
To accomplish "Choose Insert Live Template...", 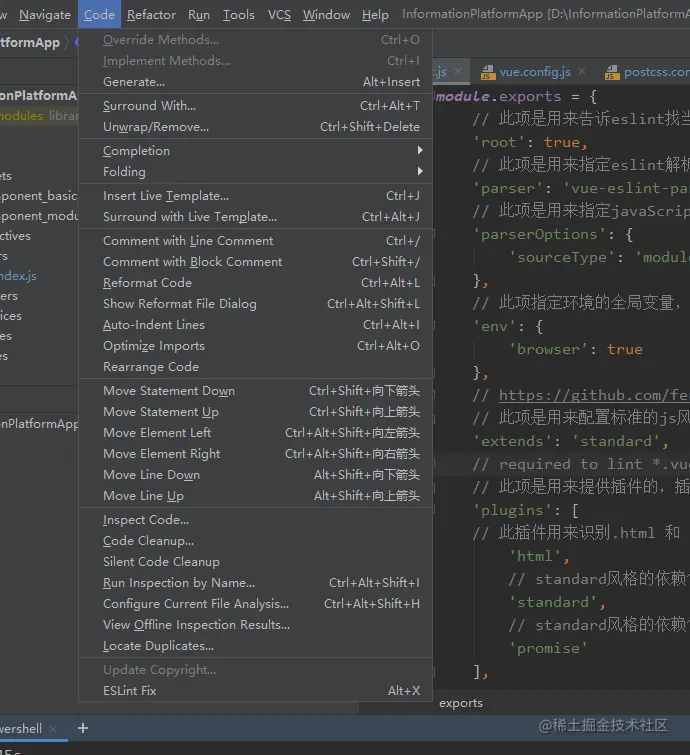I will [255, 195].
